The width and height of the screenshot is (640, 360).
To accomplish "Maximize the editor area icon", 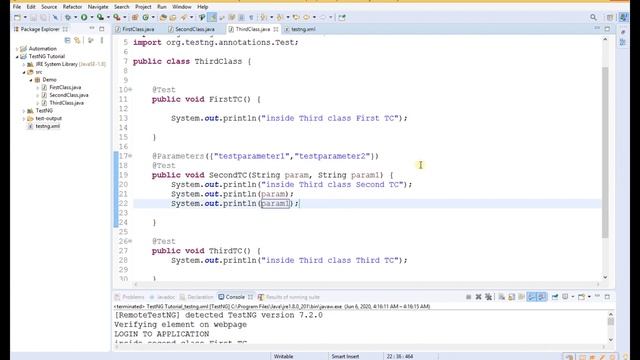I will point(607,29).
